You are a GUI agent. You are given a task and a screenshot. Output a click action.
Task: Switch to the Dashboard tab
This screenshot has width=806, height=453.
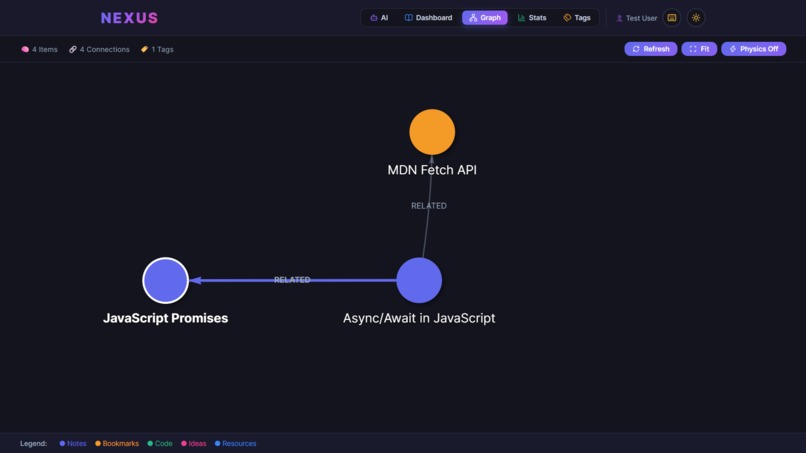pos(428,17)
